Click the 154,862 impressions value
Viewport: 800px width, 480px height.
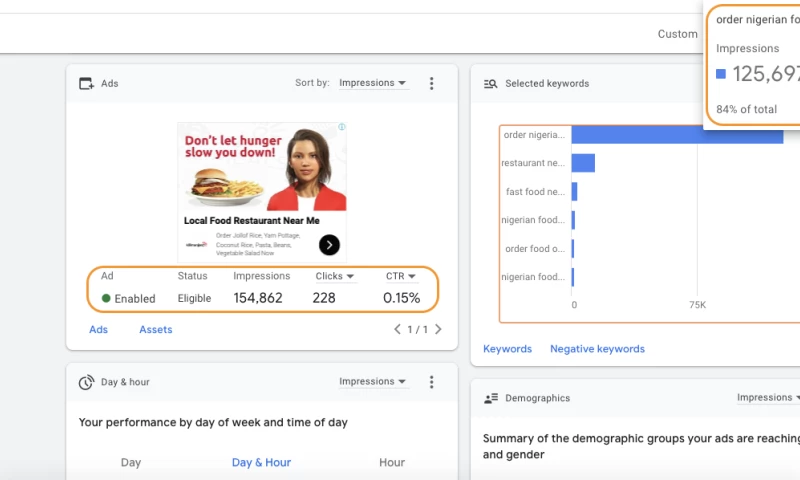[x=258, y=298]
